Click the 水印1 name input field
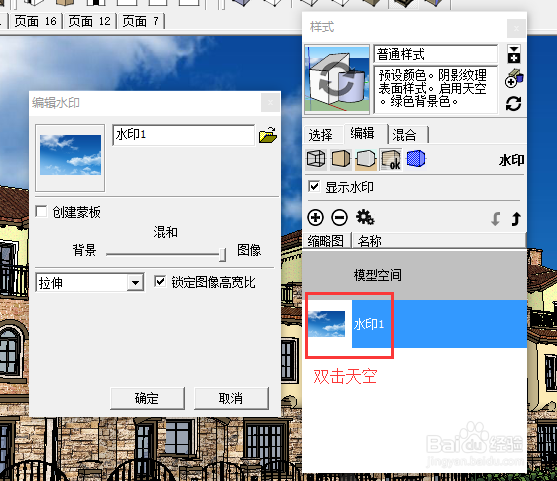The width and height of the screenshot is (557, 481). pyautogui.click(x=184, y=135)
